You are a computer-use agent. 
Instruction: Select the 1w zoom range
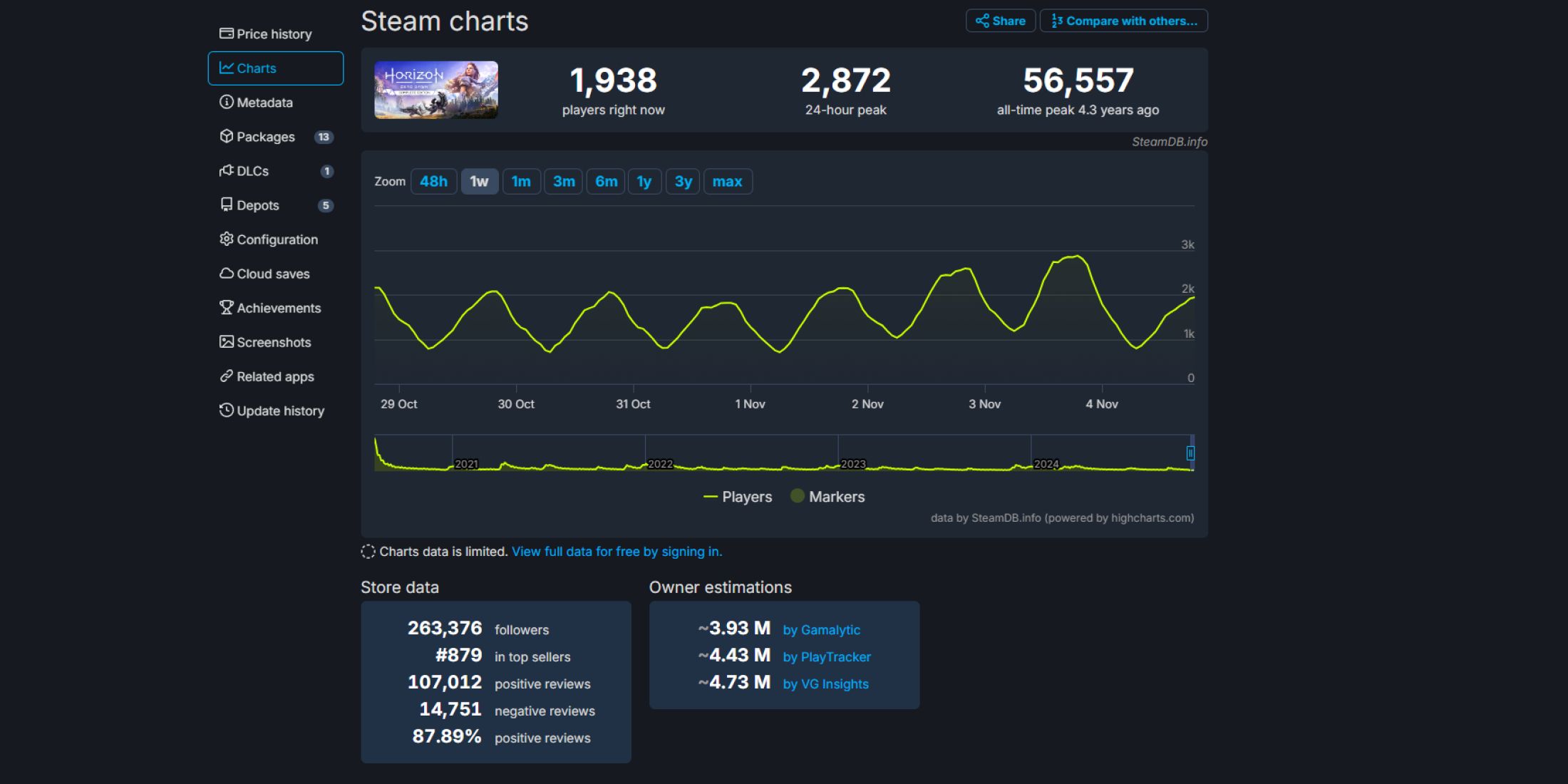click(479, 181)
